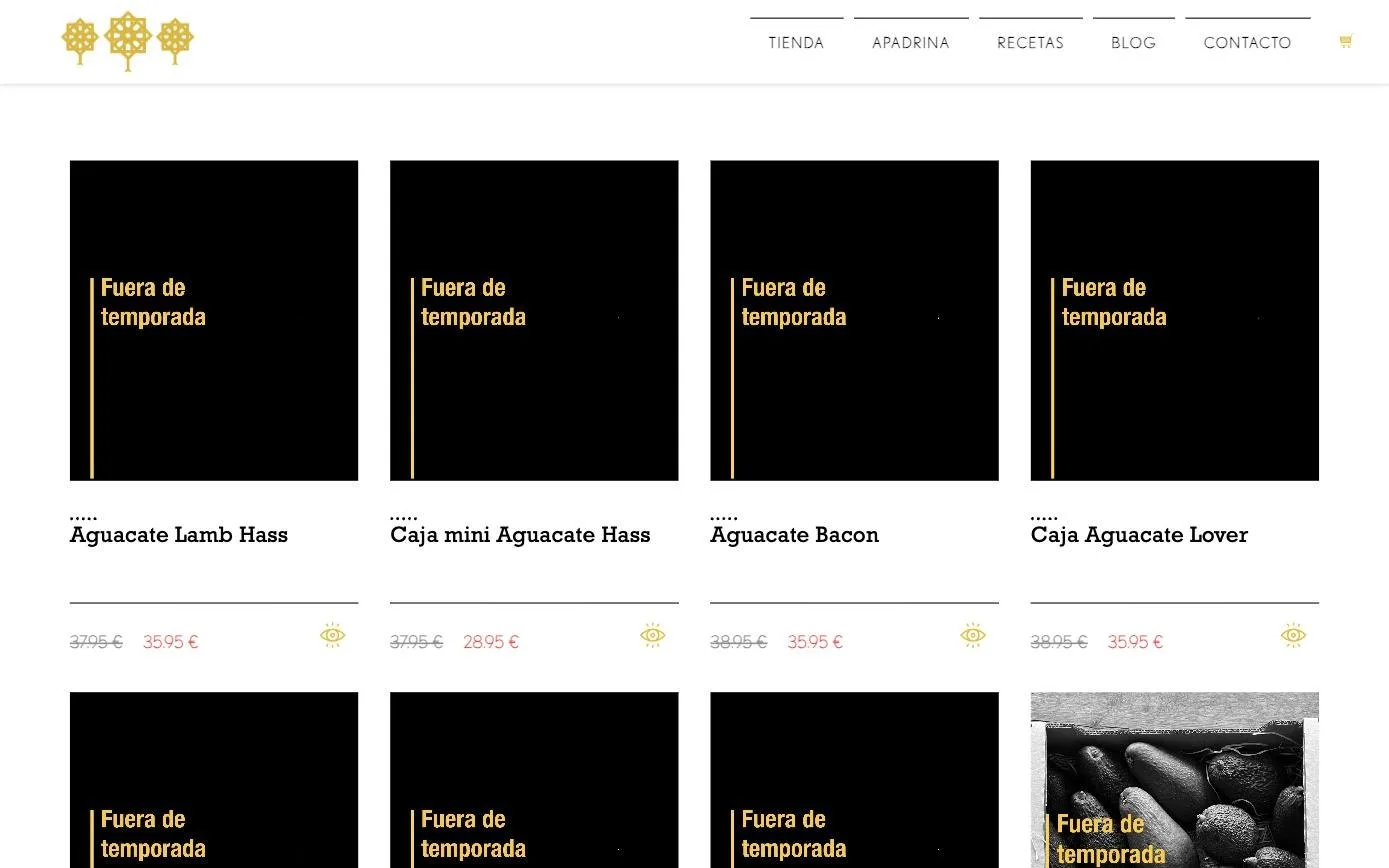The width and height of the screenshot is (1389, 868).
Task: Click the crossed-out 37.95 € of Aguacate Lamb Hass
Action: tap(96, 642)
